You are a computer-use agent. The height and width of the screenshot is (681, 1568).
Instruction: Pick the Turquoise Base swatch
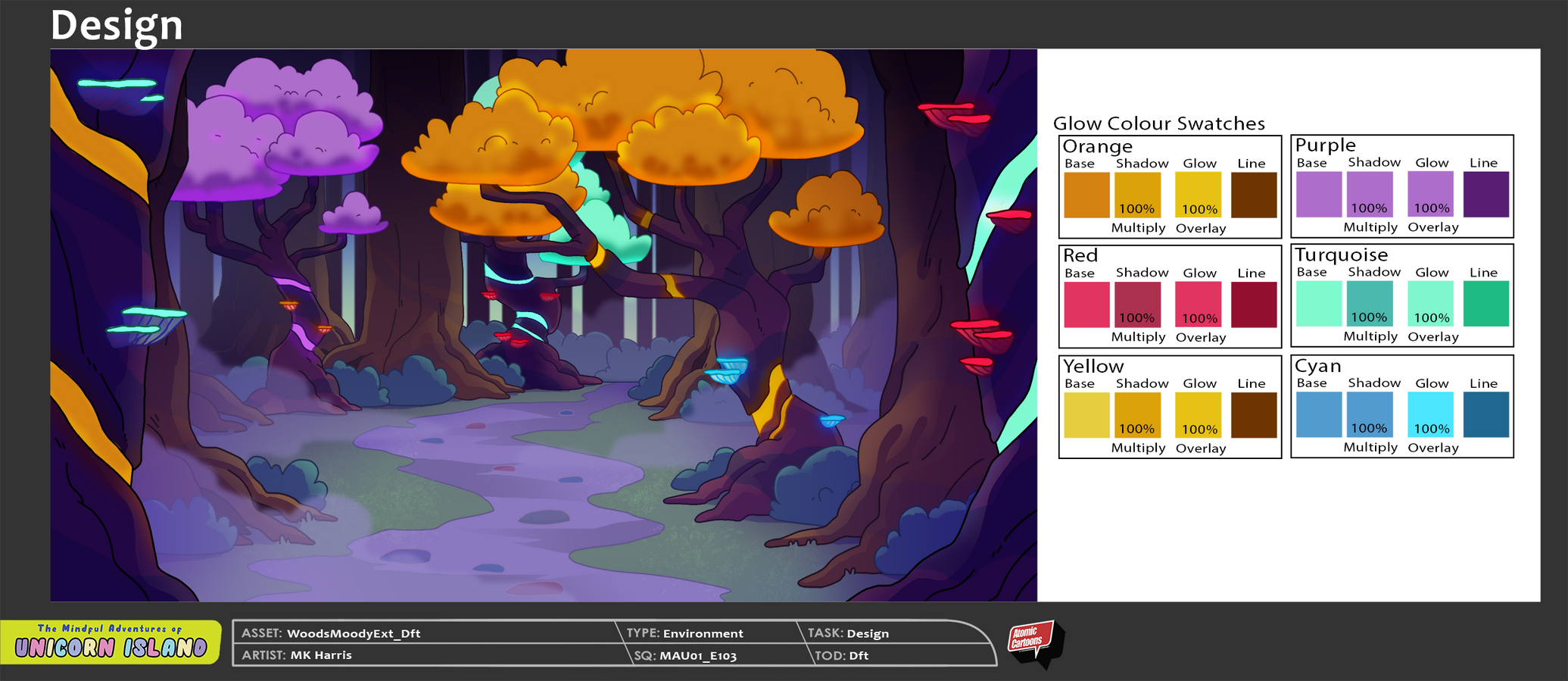pos(1318,304)
